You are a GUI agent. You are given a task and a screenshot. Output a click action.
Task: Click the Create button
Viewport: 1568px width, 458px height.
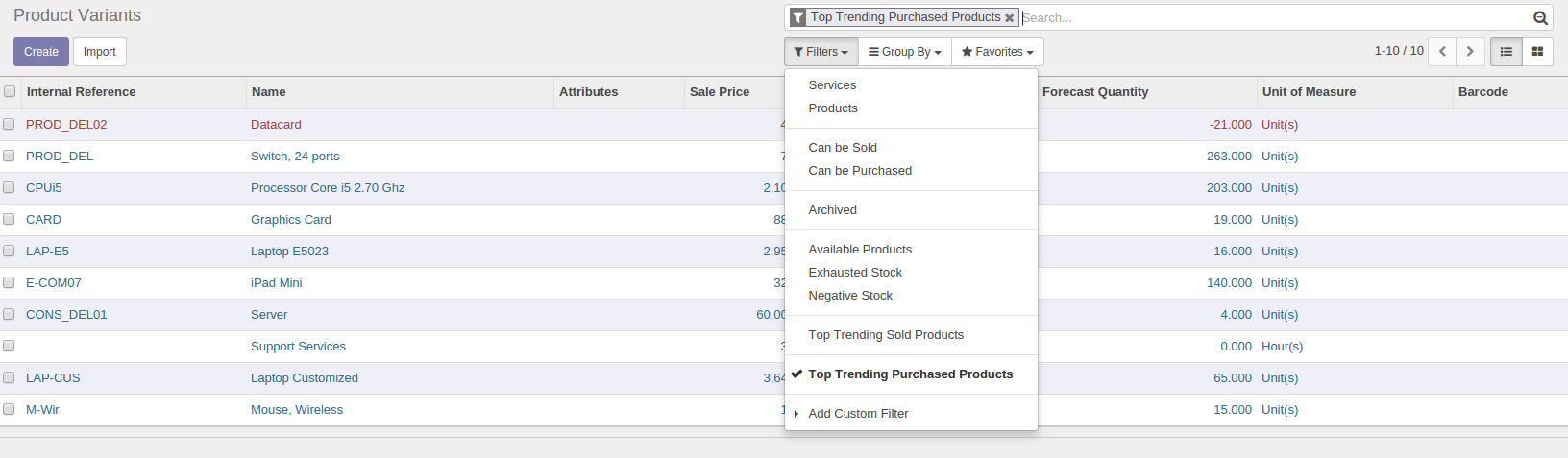[41, 52]
